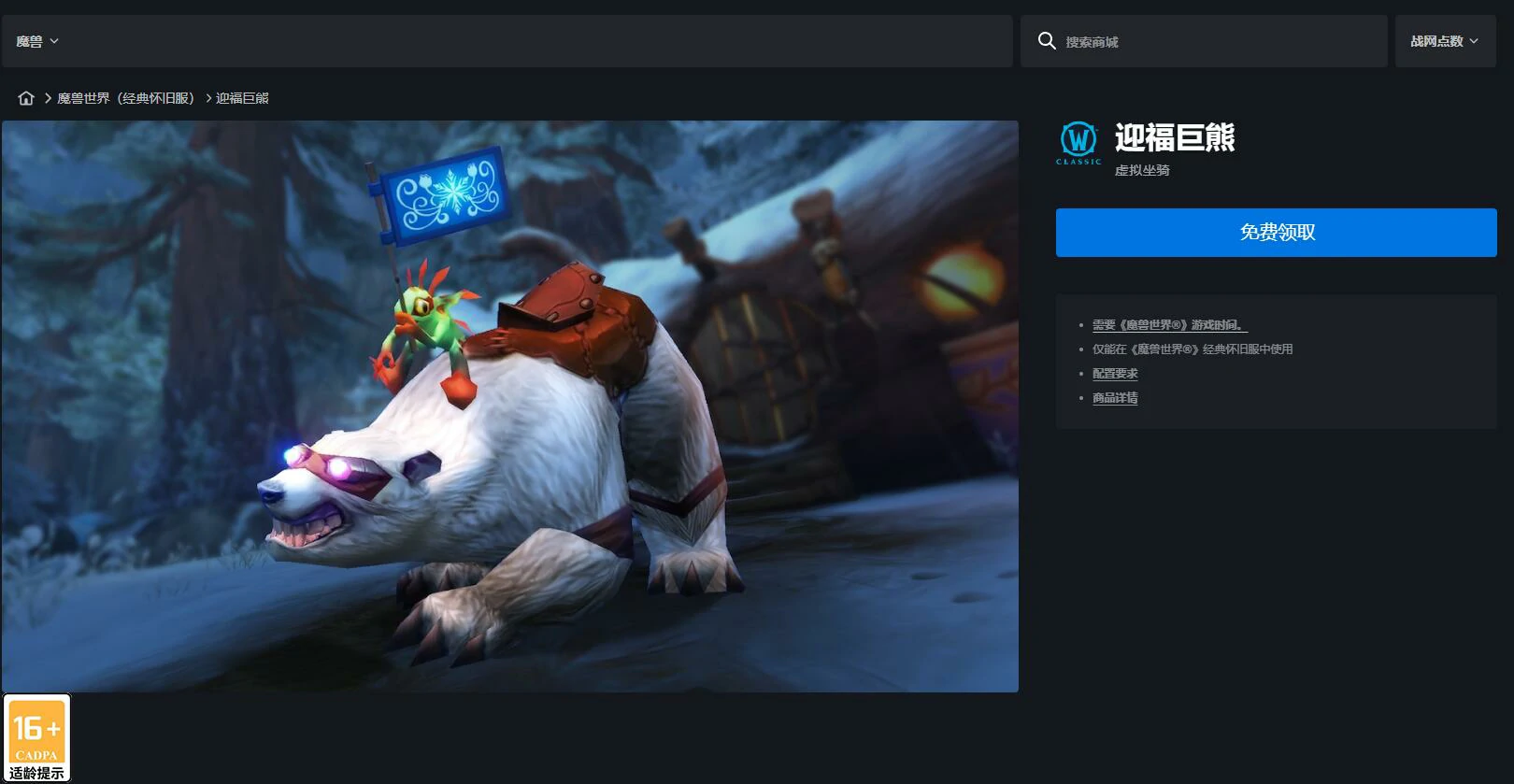Screen dimensions: 1514x784
Task: Click the 迎福巨熊 product title
Action: [1175, 138]
